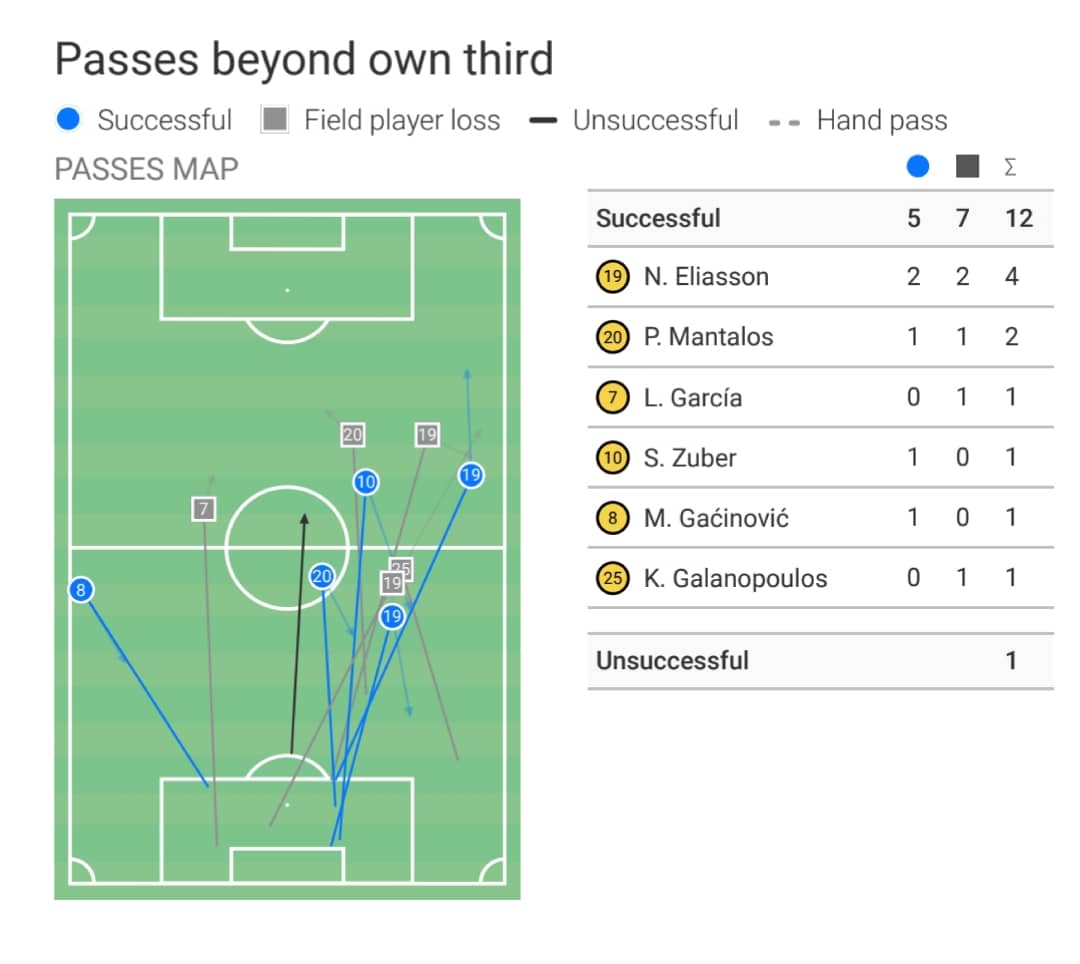Click the blue number 20 circle on the pitch
This screenshot has width=1080, height=964.
click(x=321, y=576)
